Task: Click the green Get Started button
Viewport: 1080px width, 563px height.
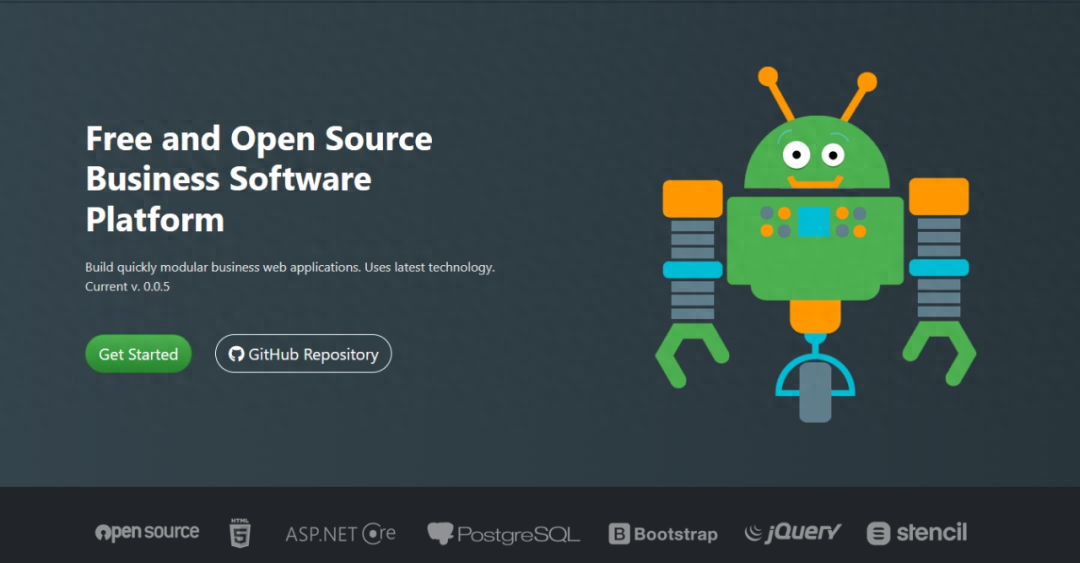Action: tap(138, 354)
